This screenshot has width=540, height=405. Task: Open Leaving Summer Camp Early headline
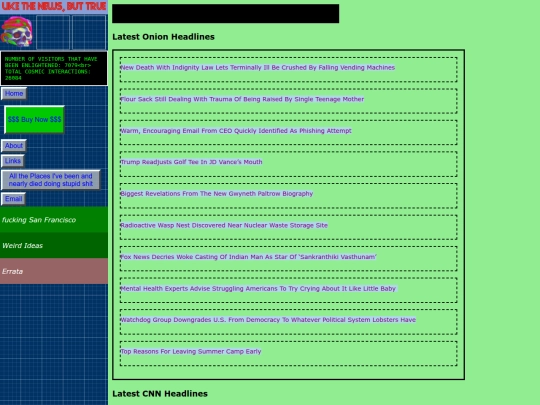point(191,351)
